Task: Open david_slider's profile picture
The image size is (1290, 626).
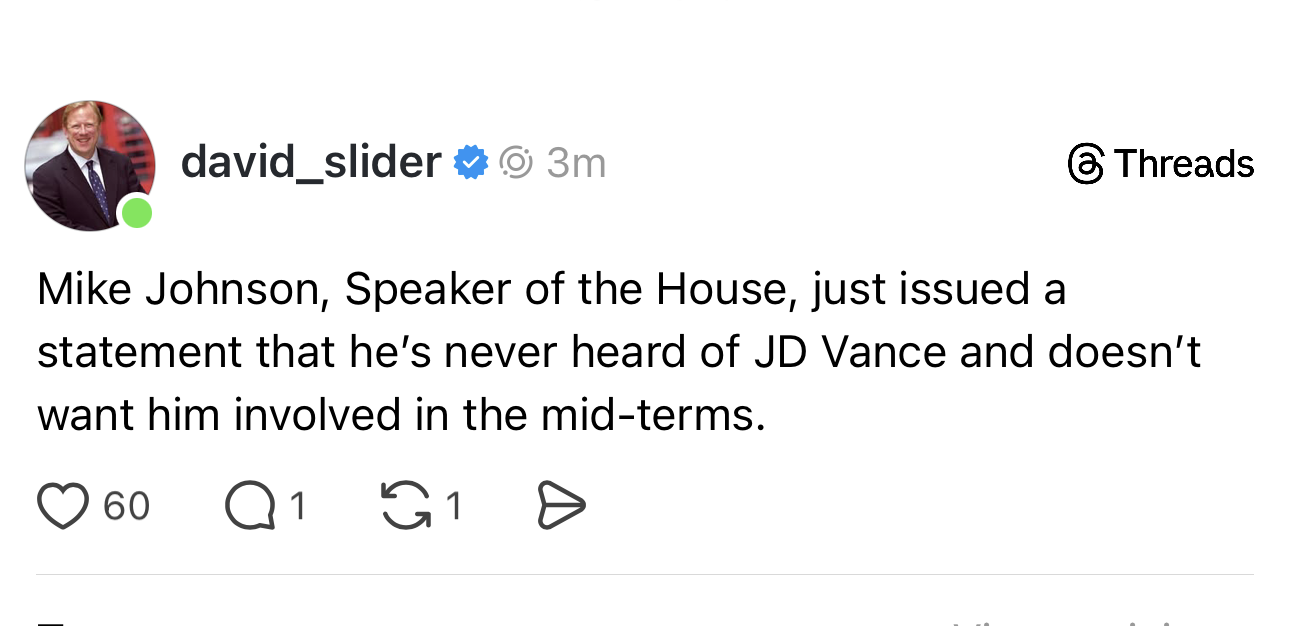Action: [88, 164]
